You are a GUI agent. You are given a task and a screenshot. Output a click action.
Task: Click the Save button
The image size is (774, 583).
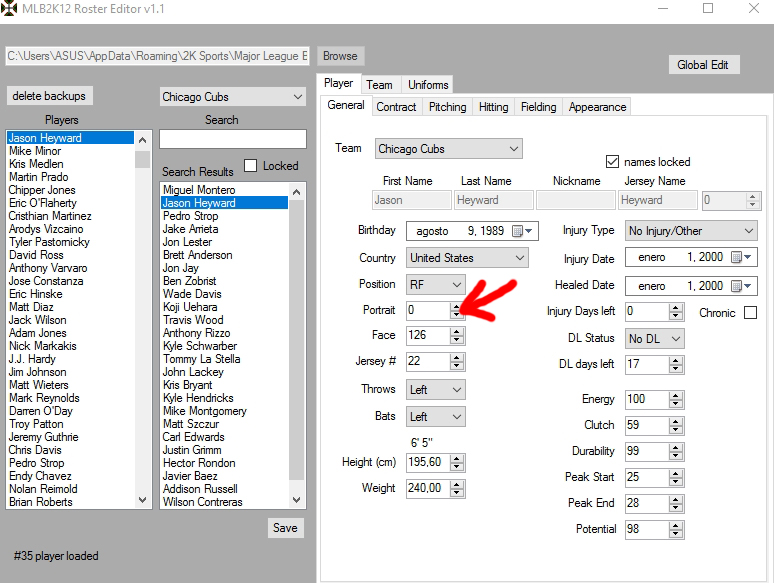285,528
